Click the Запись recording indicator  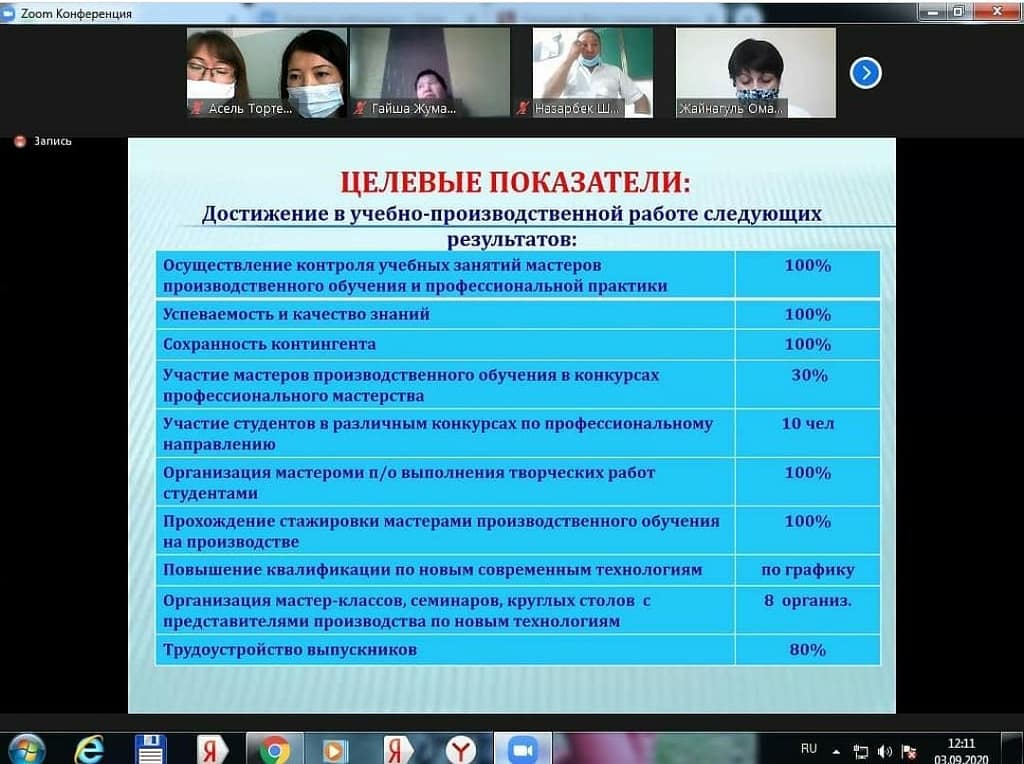click(x=44, y=142)
